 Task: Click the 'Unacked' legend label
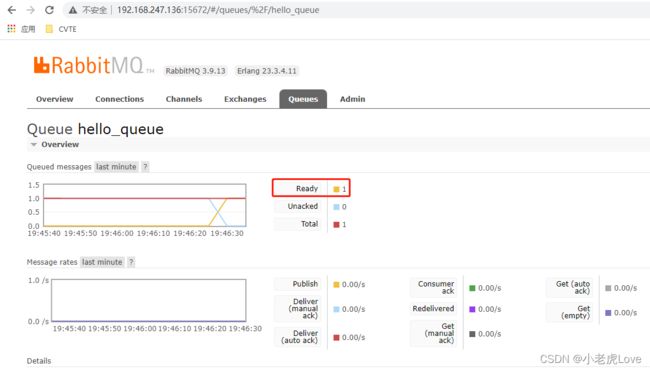[303, 206]
